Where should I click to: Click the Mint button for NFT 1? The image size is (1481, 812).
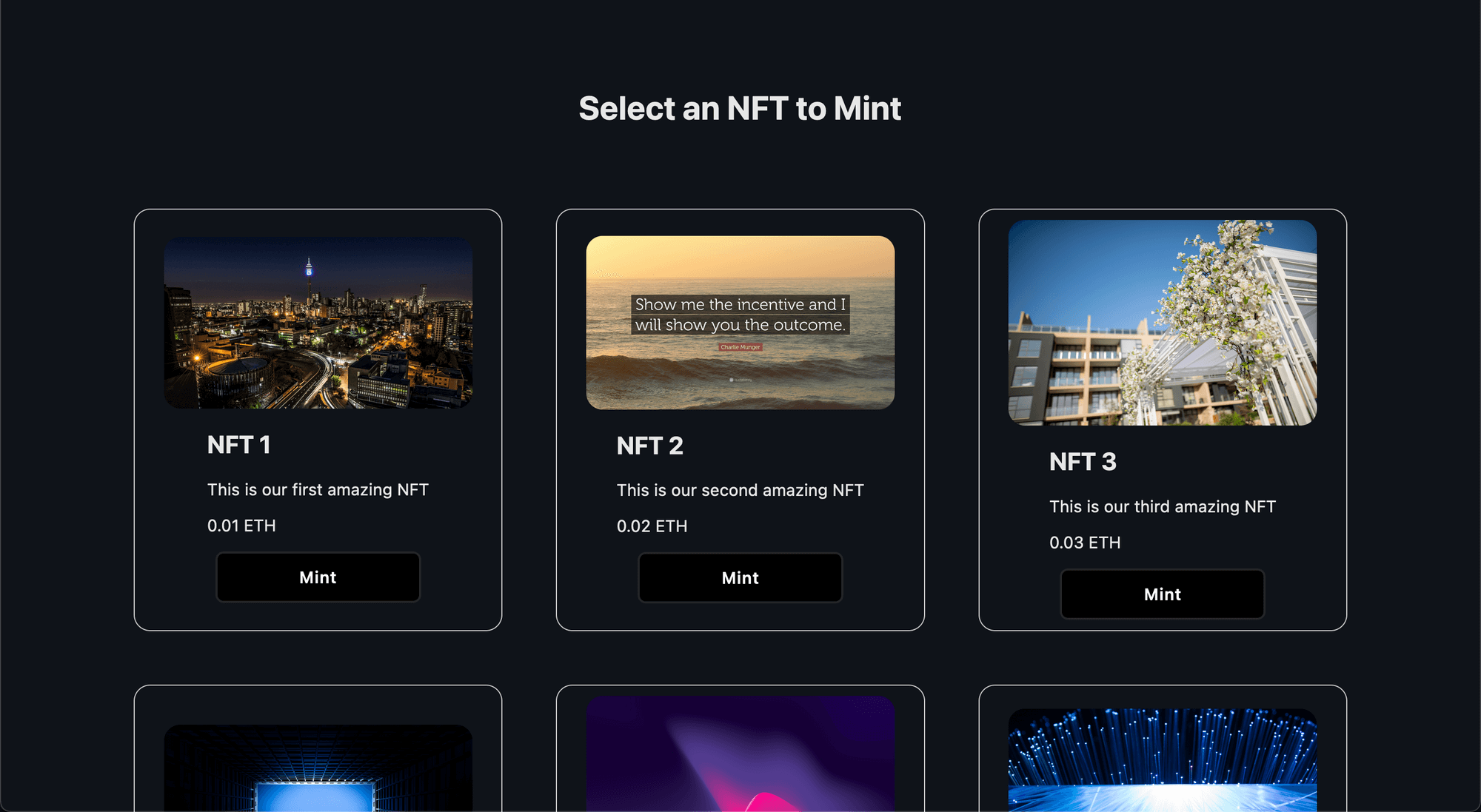tap(318, 577)
